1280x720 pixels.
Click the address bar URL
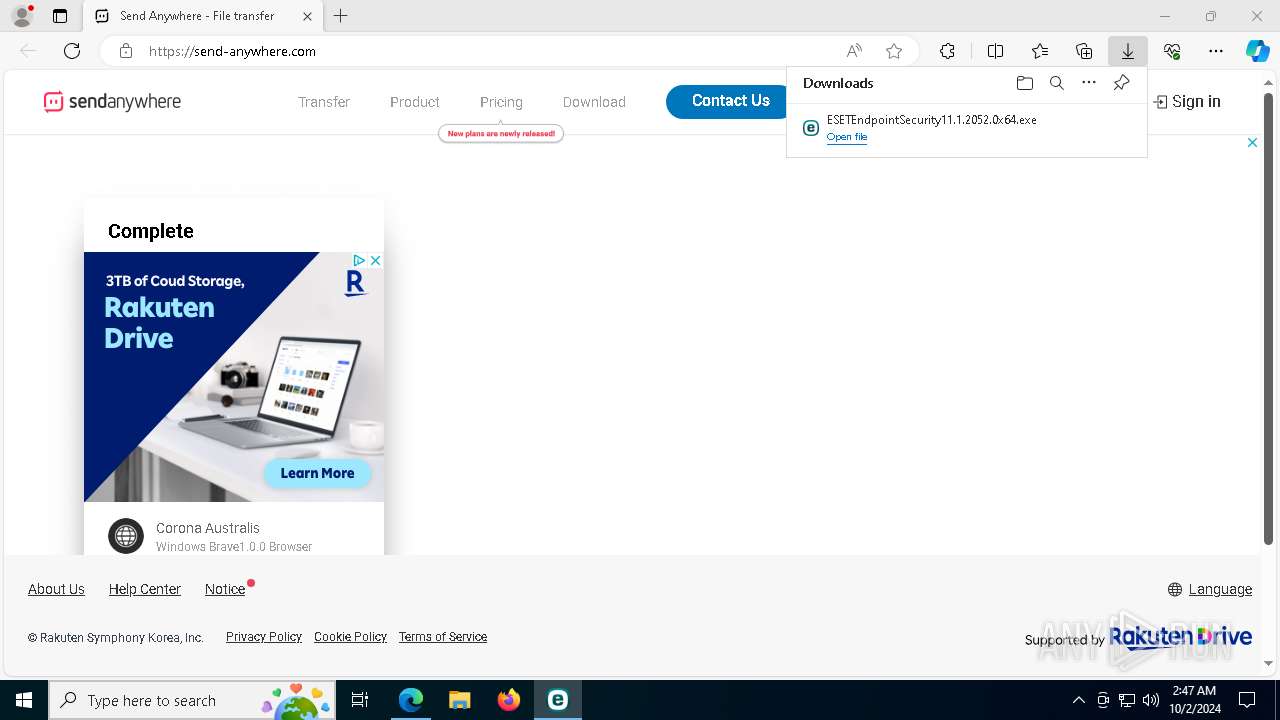click(x=232, y=51)
